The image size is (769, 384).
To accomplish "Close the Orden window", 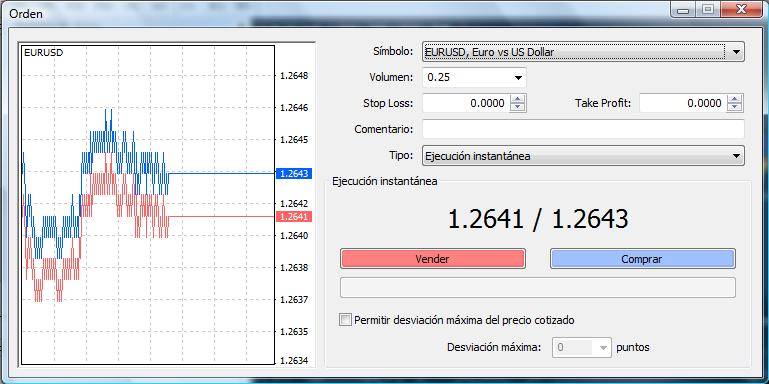I will [x=743, y=10].
